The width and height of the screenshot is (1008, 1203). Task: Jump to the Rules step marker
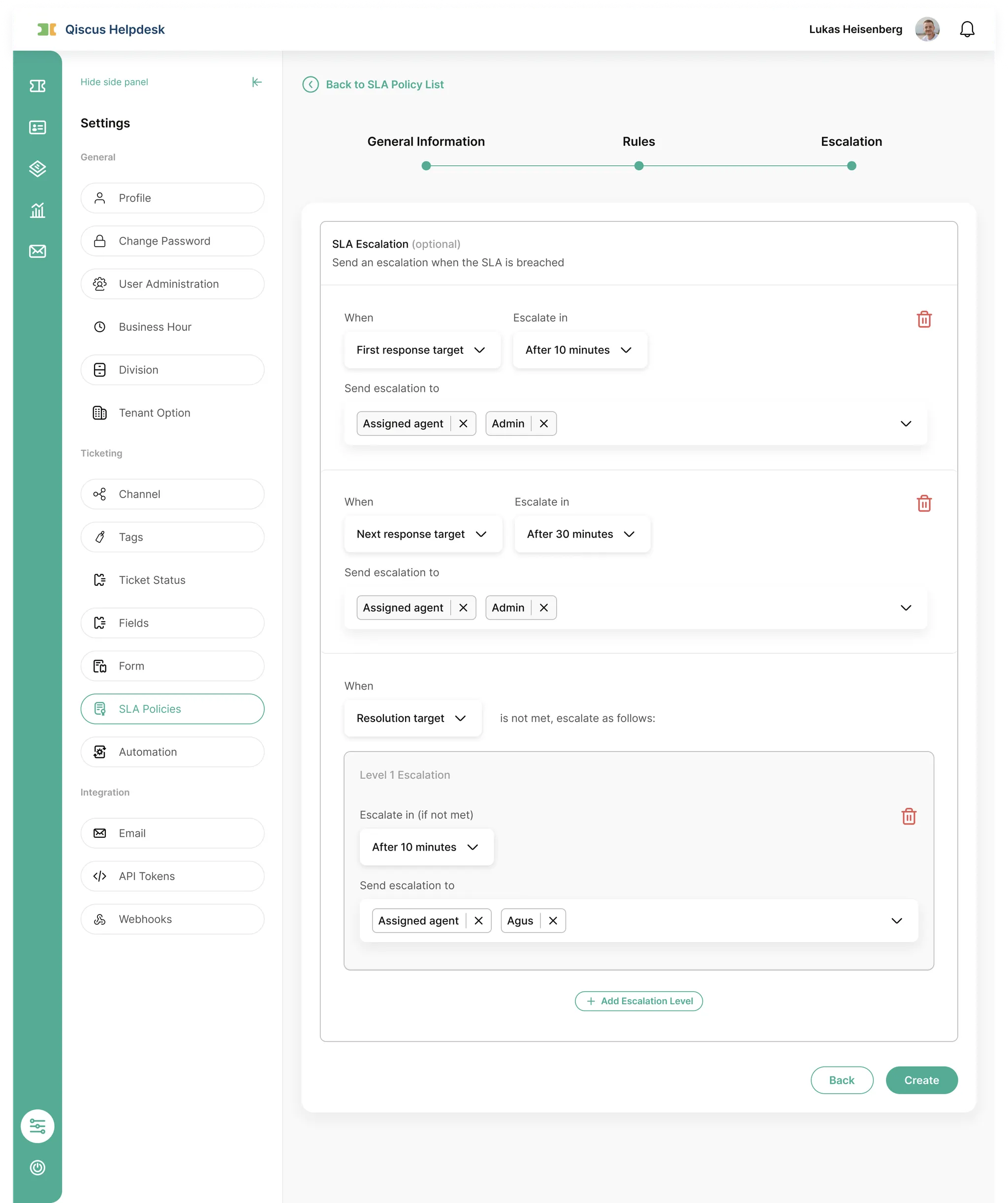(638, 166)
